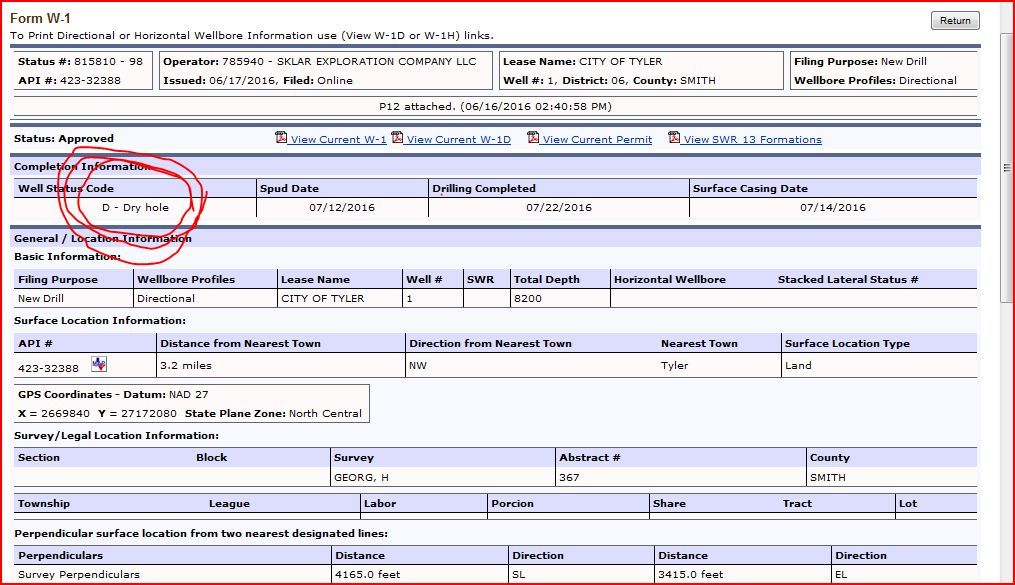Select '3.2 miles' distance value
The width and height of the screenshot is (1015, 585).
(186, 365)
